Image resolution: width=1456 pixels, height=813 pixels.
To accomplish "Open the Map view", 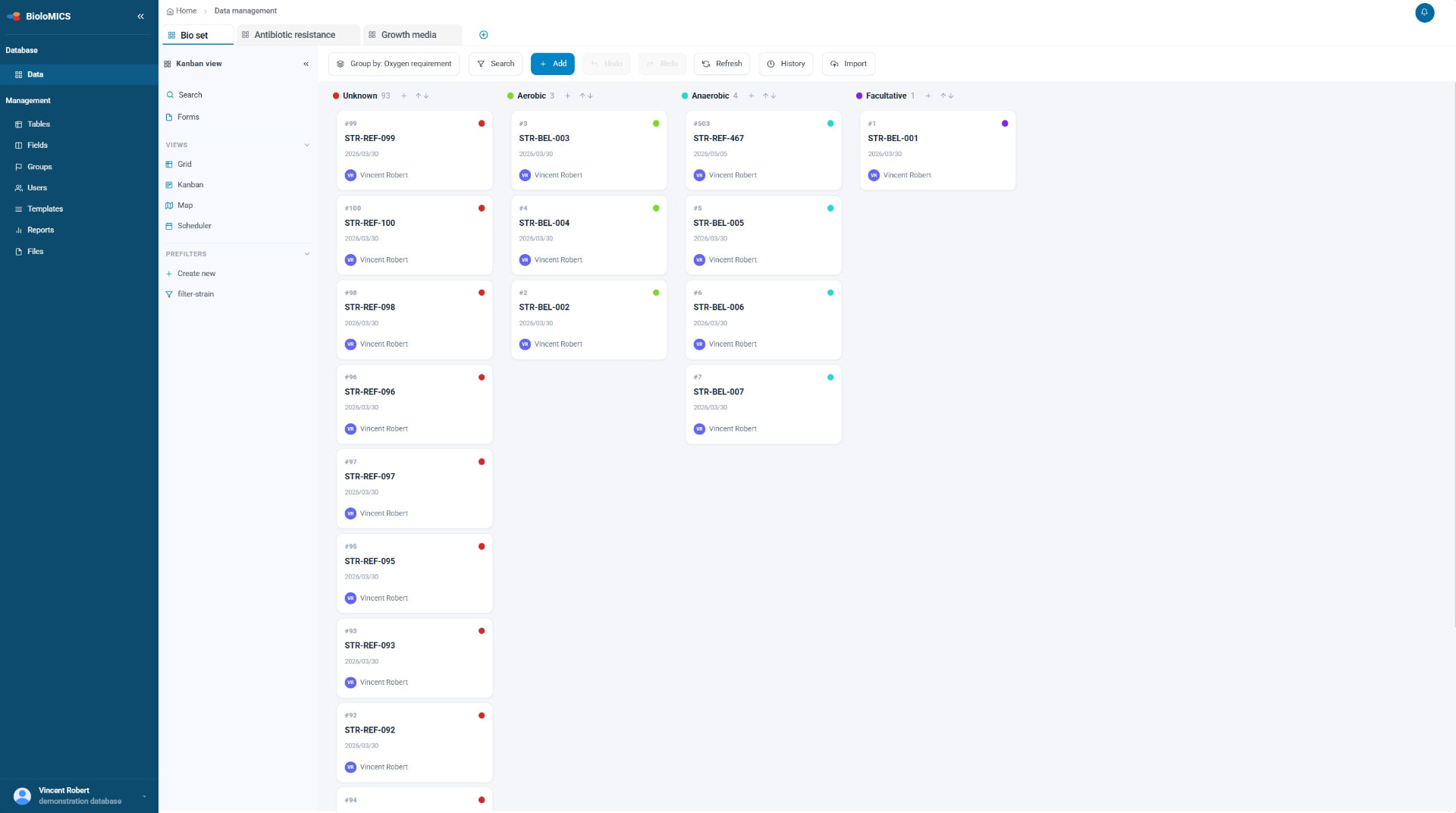I will pyautogui.click(x=184, y=206).
